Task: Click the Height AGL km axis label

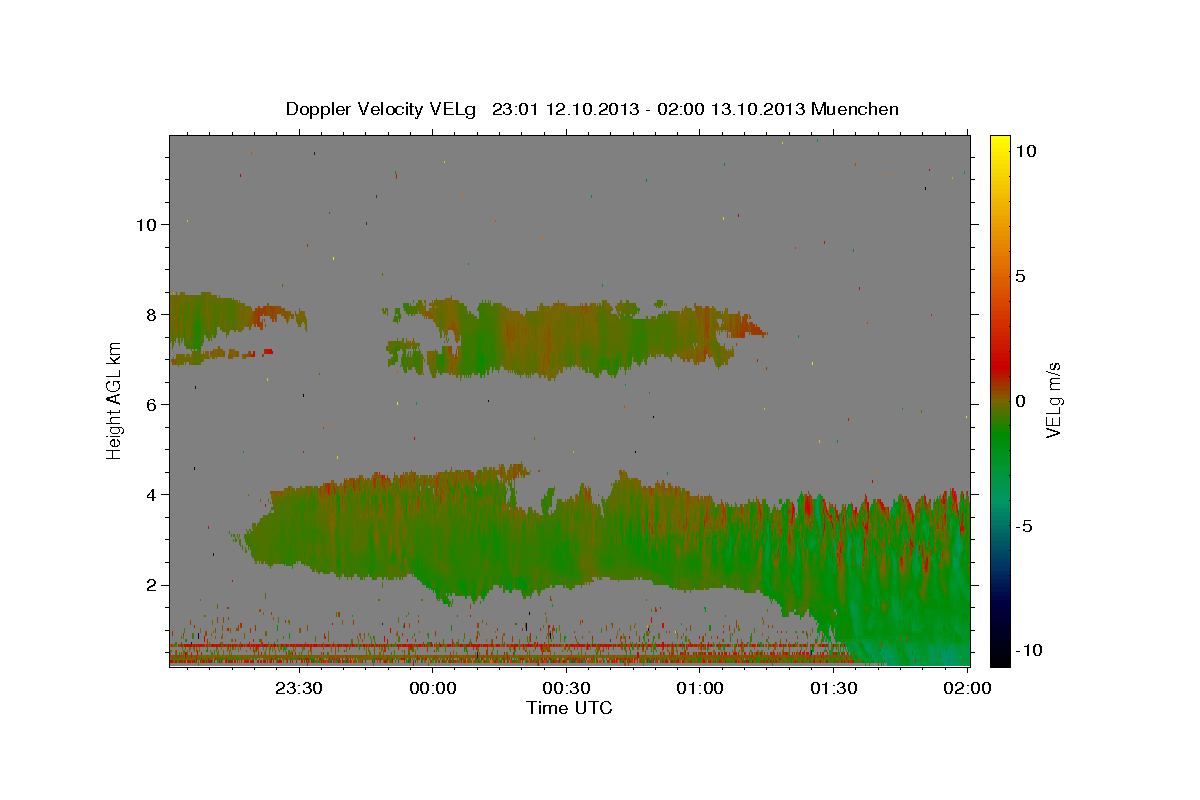Action: [115, 400]
